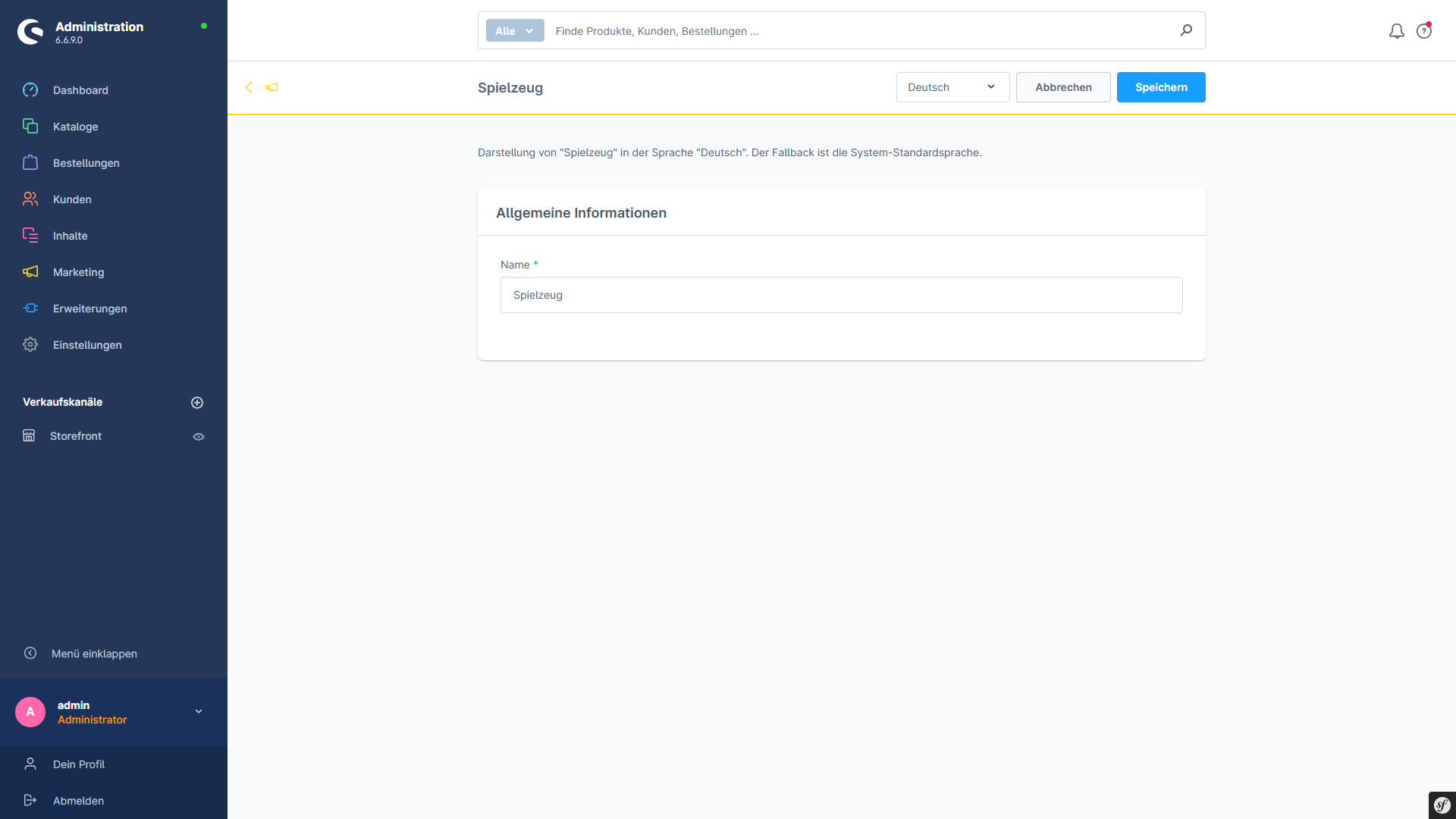Click the Symfony profiler icon
The height and width of the screenshot is (819, 1456).
tap(1442, 805)
